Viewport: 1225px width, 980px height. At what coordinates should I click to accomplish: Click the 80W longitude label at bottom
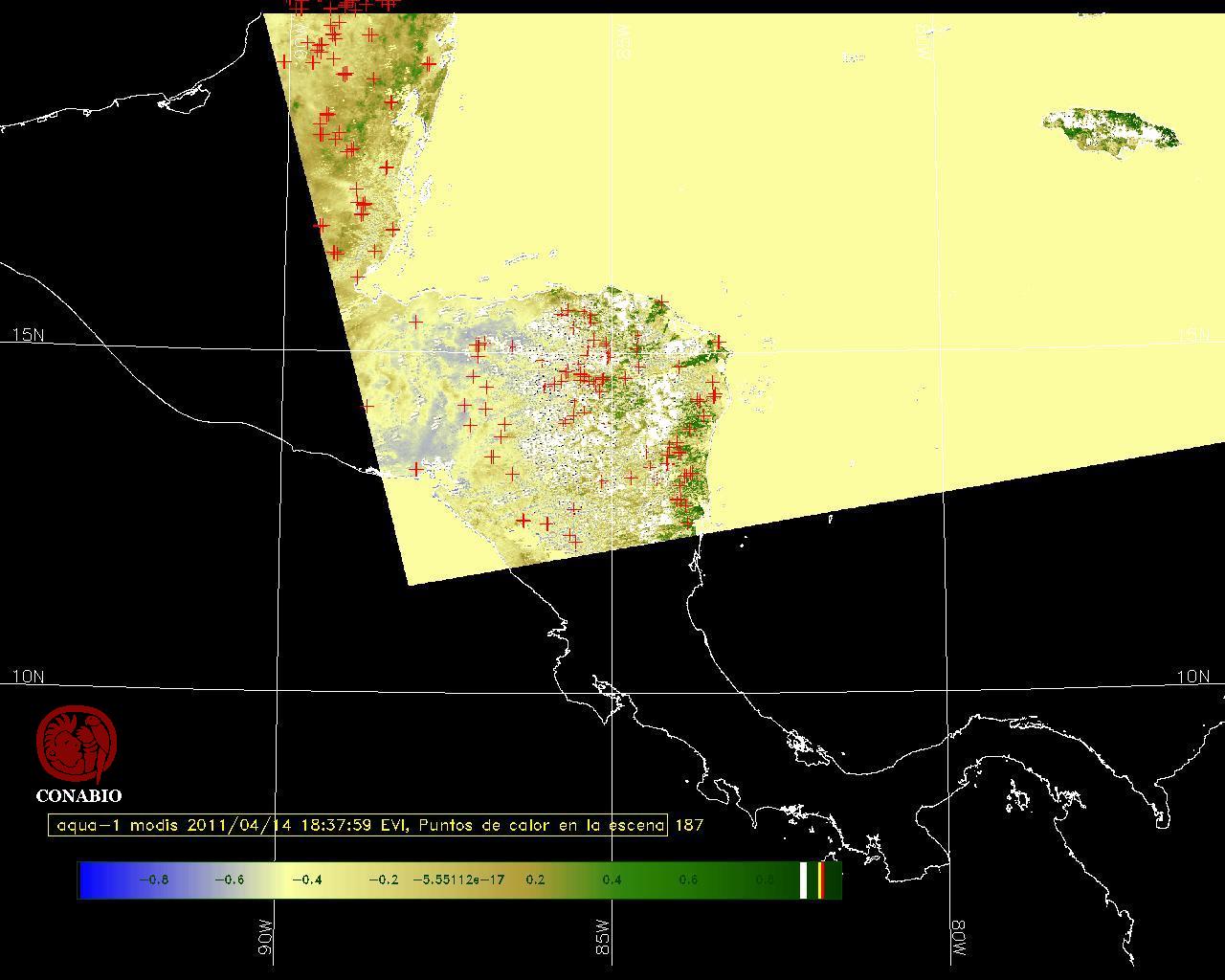(958, 938)
